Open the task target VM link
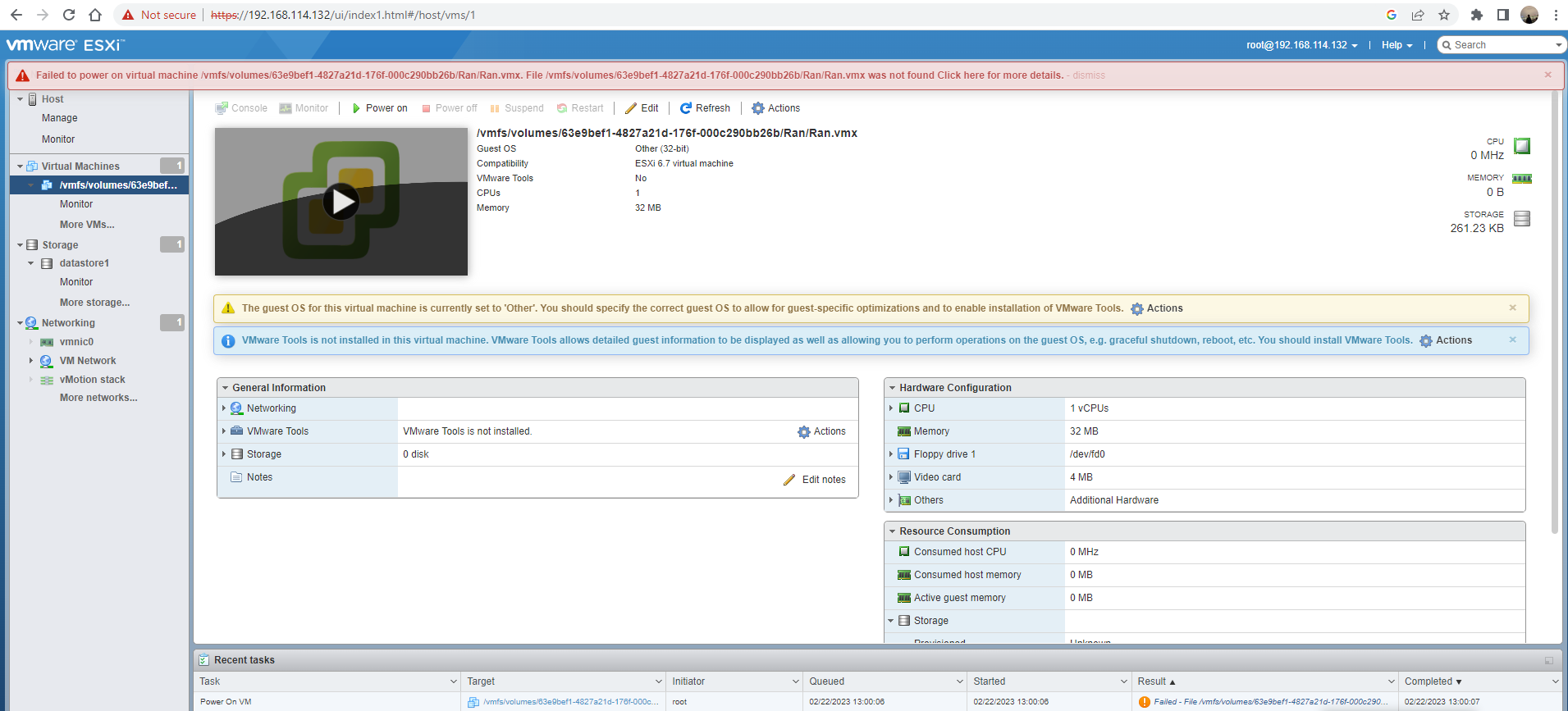The image size is (1568, 711). (x=570, y=702)
